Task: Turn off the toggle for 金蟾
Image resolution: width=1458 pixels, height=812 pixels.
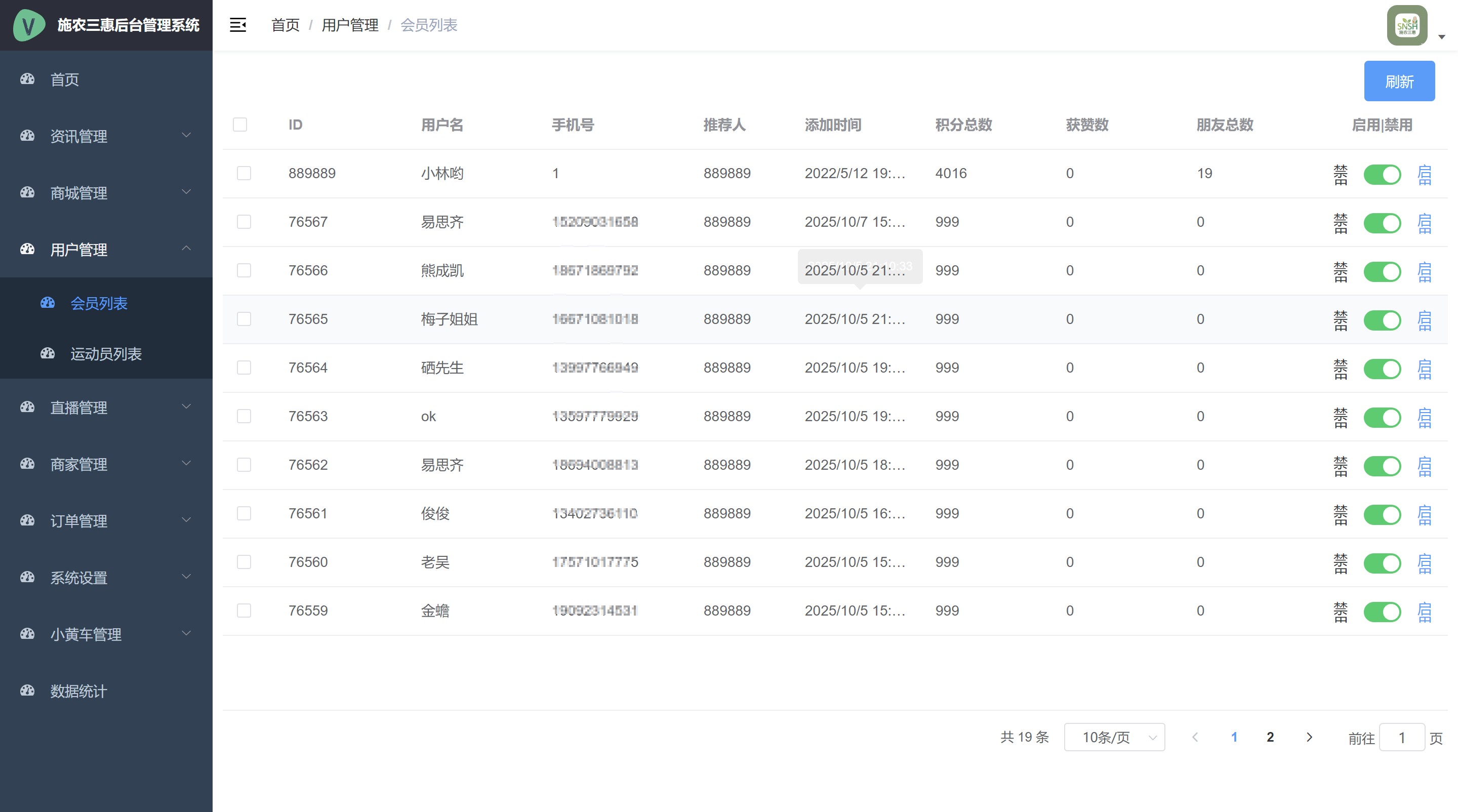Action: click(1382, 612)
